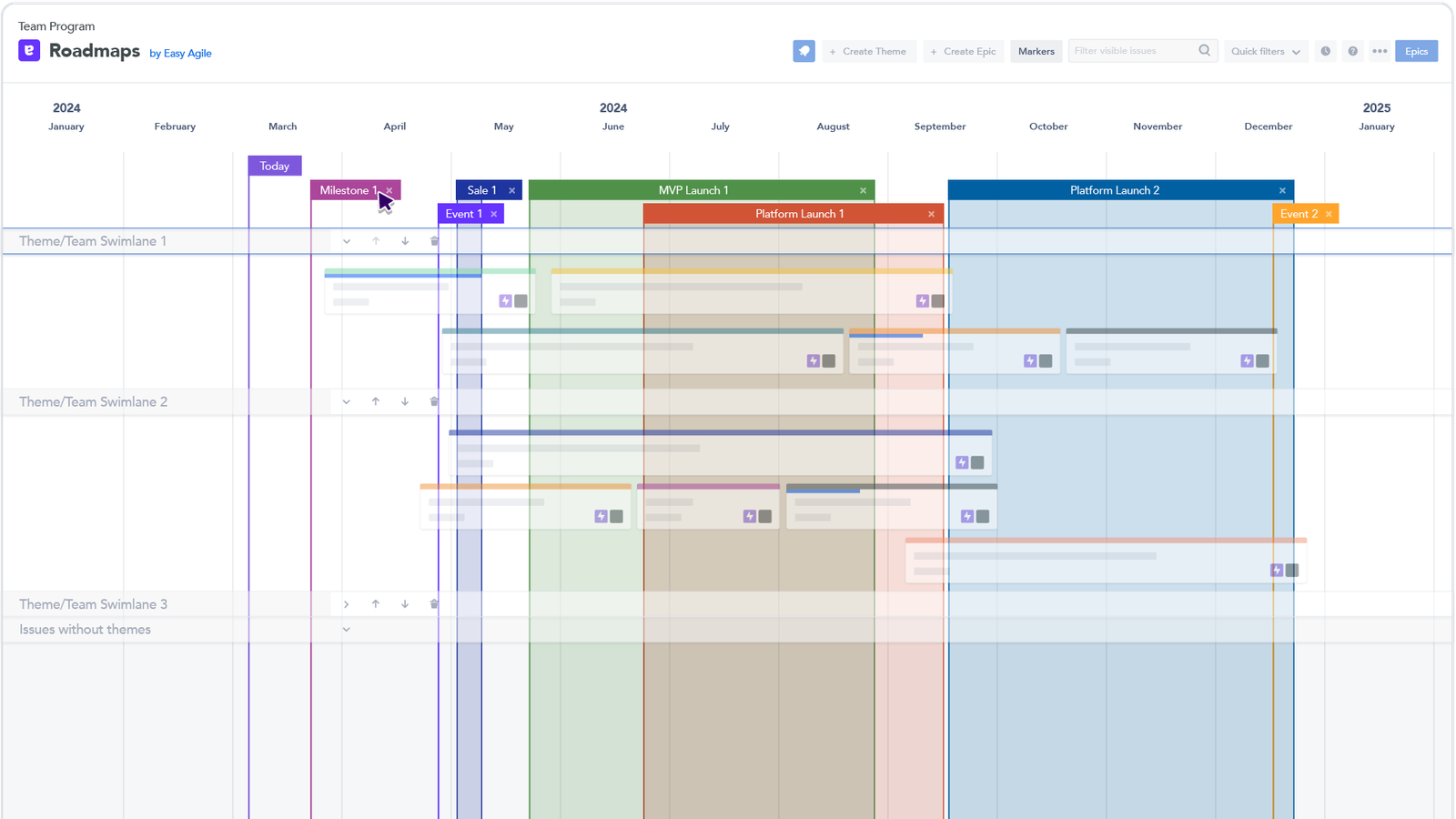Remove the MVP Launch 1 marker
The height and width of the screenshot is (819, 1456).
click(864, 190)
